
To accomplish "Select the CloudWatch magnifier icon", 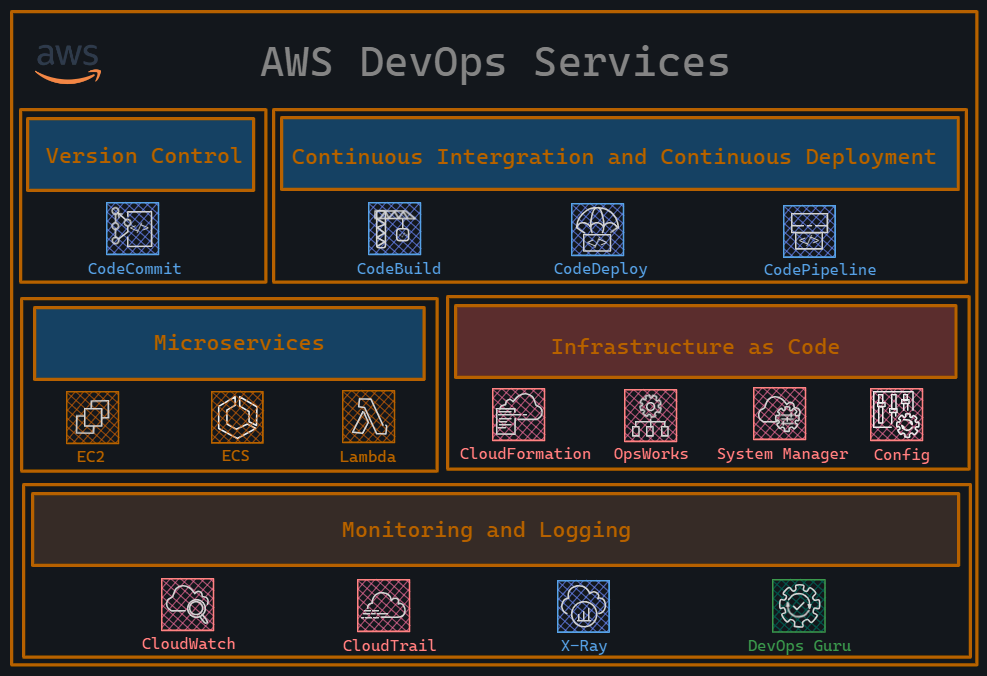I will click(188, 604).
